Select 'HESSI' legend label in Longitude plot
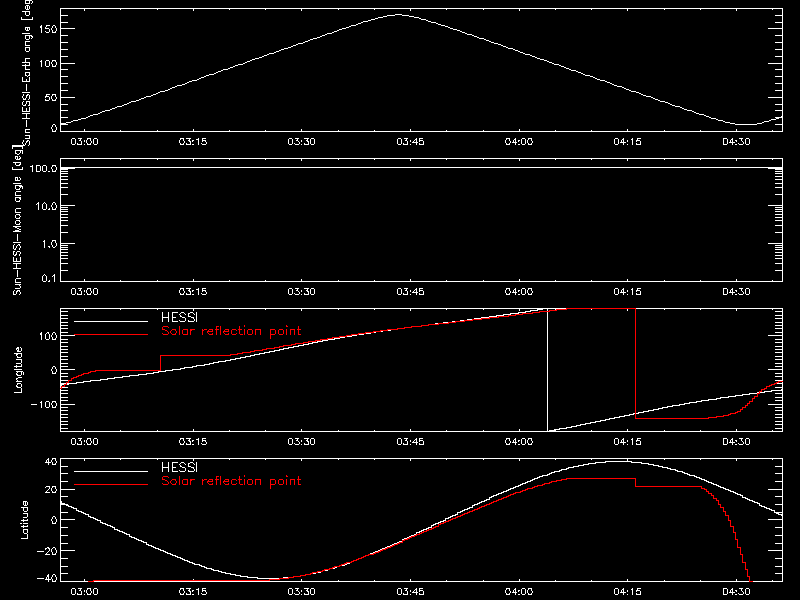 (179, 317)
